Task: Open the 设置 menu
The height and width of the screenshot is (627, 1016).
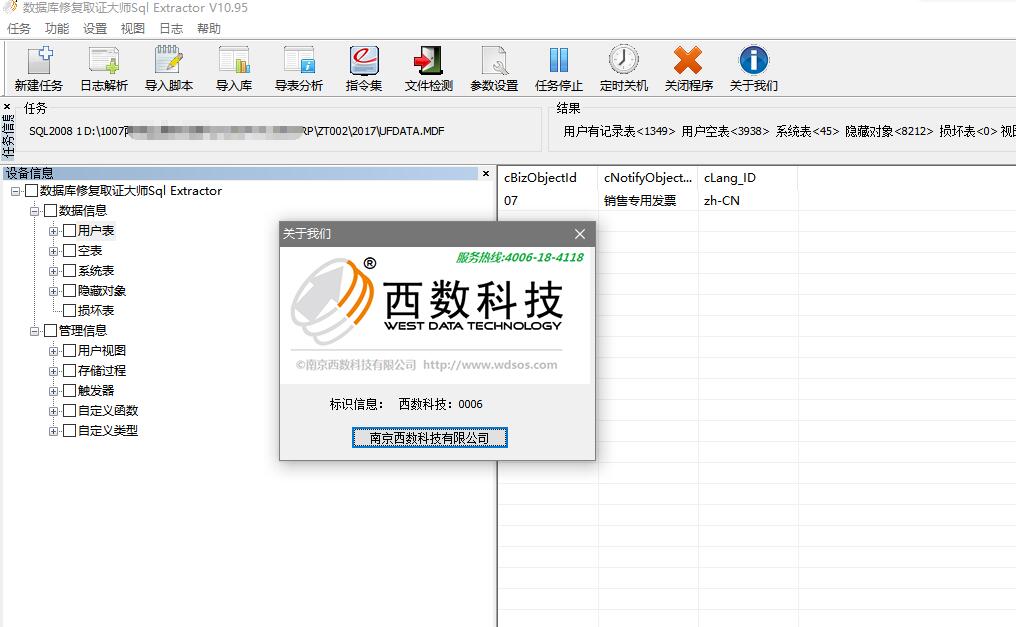Action: 95,28
